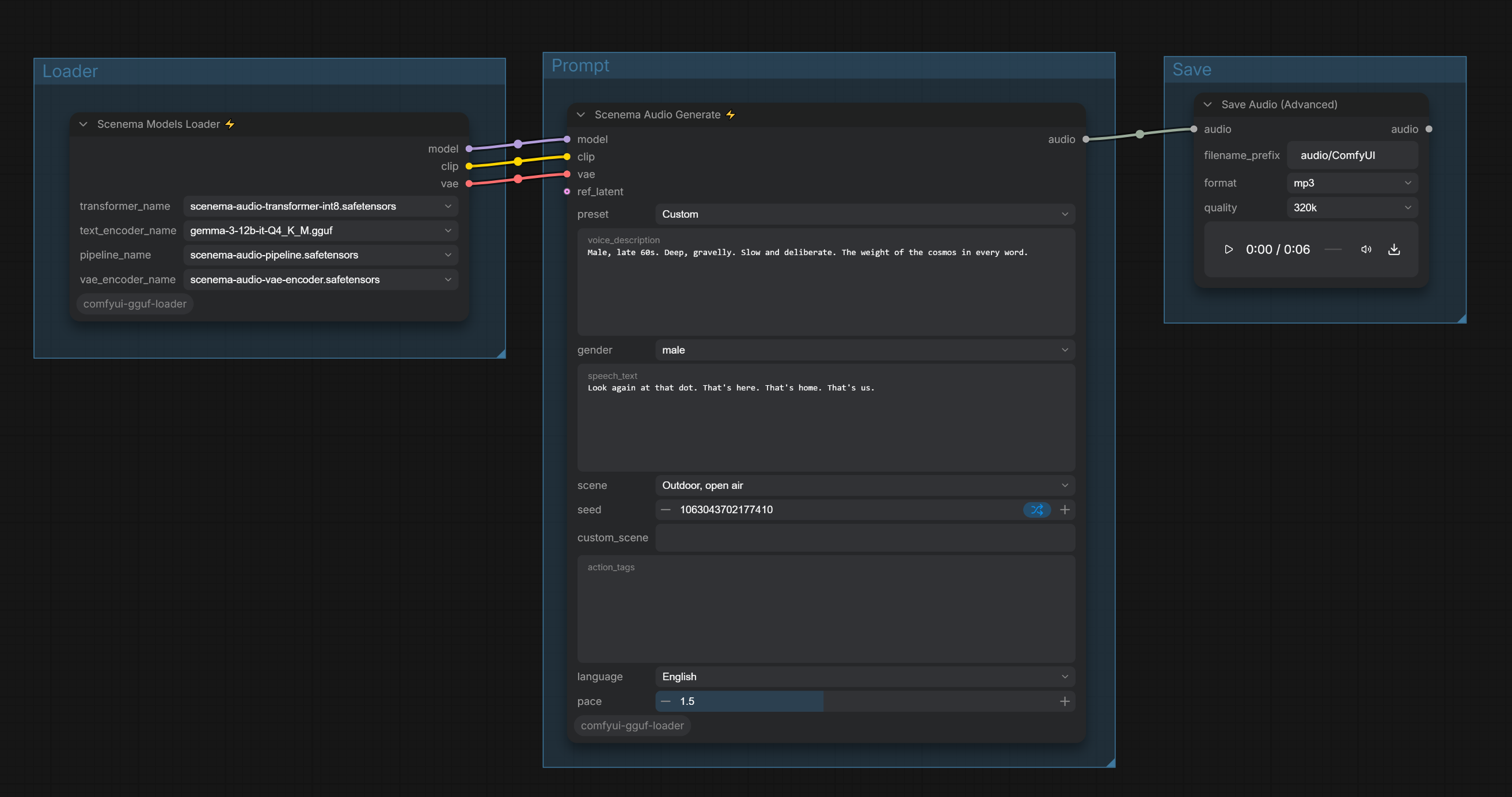Click the Save group corner handle
Viewport: 1512px width, 797px height.
point(1461,318)
